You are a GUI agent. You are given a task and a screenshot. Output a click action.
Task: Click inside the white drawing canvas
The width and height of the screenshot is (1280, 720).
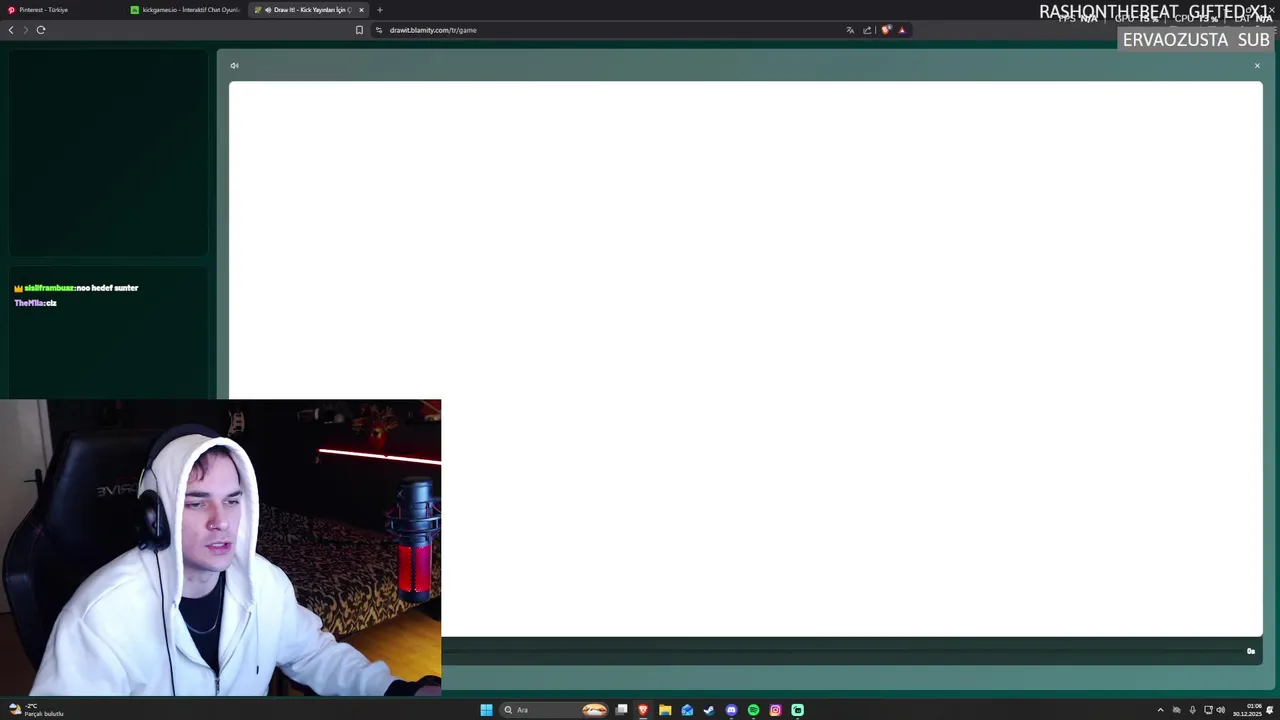[745, 358]
